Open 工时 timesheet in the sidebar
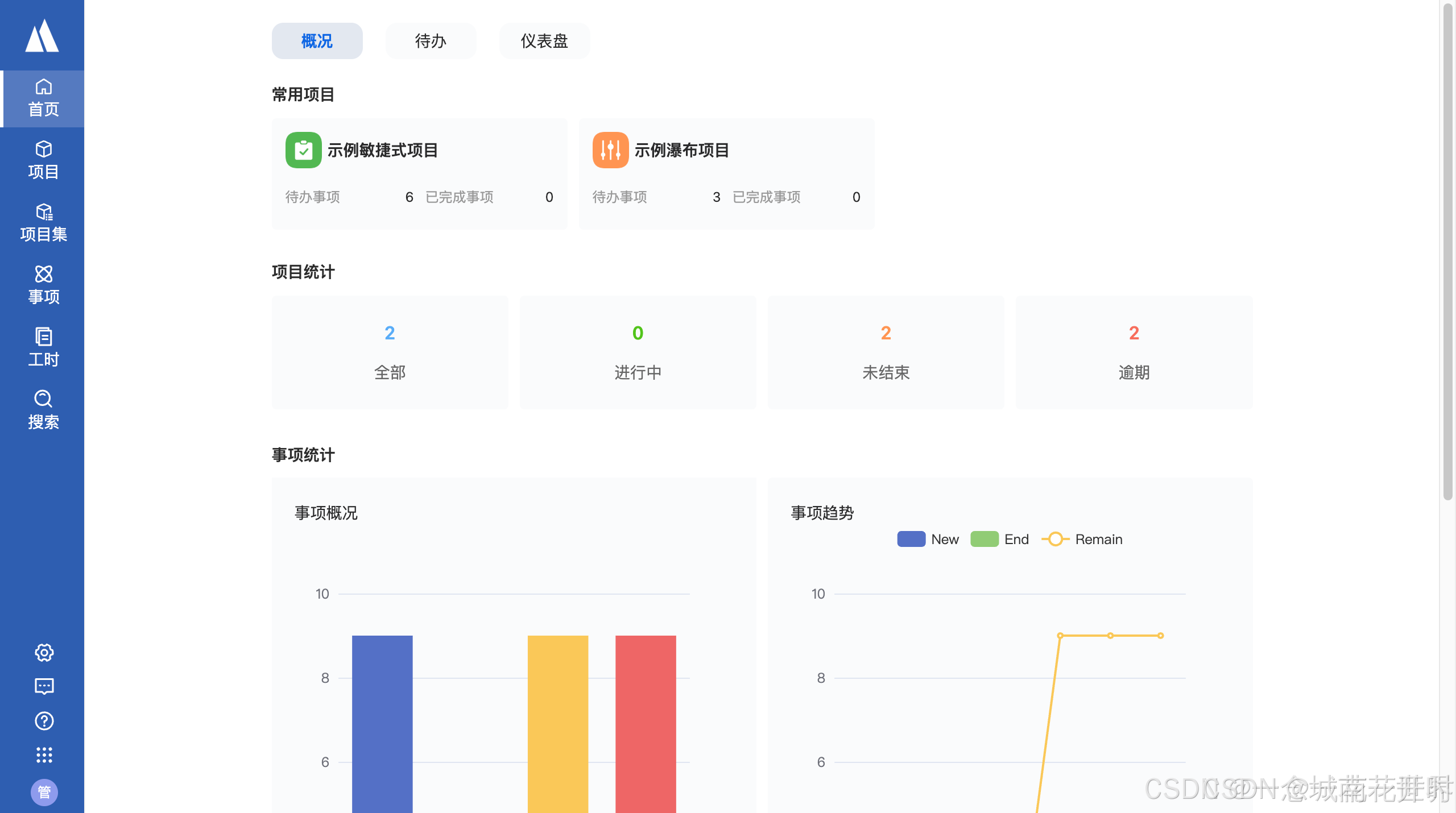Screen dimensions: 1456x813 tap(43, 349)
